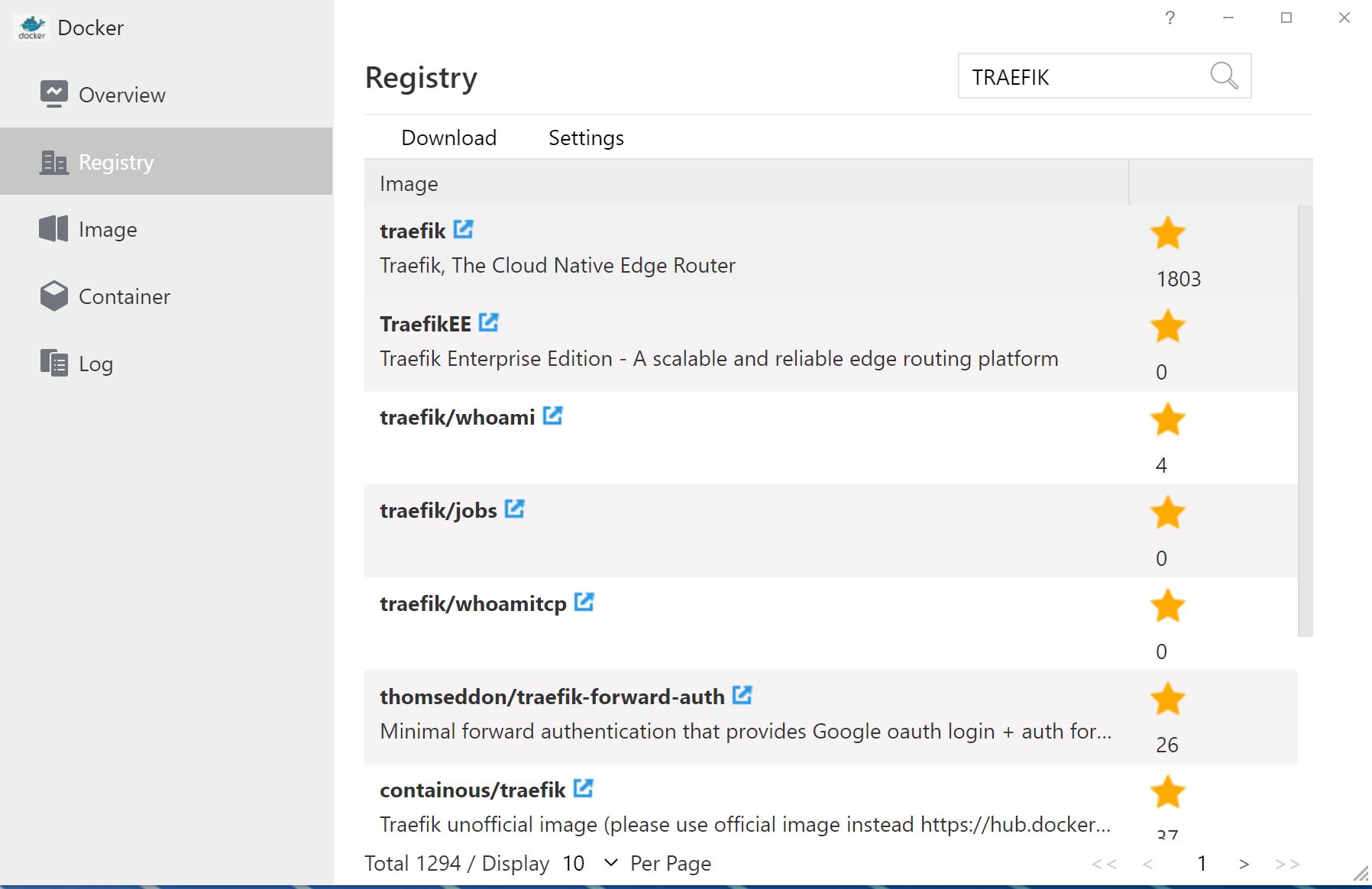This screenshot has width=1372, height=889.
Task: Select thomseddon/traefik-forward-auth image name
Action: 552,697
